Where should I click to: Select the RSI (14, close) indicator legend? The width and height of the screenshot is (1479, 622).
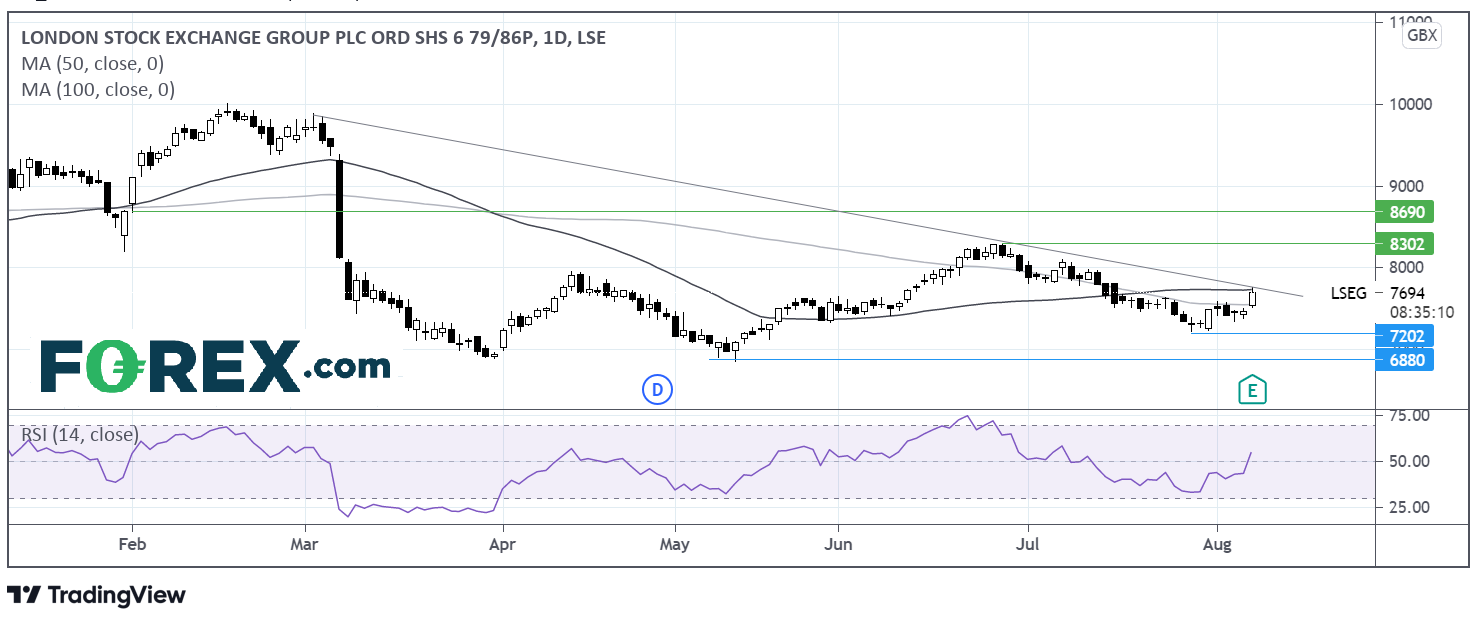(80, 434)
